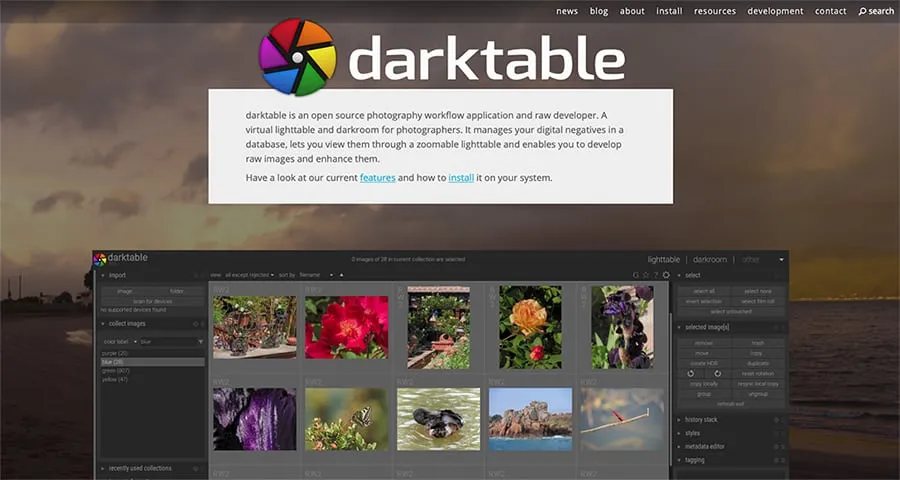Select the yellow (47) collection entry

tap(153, 380)
